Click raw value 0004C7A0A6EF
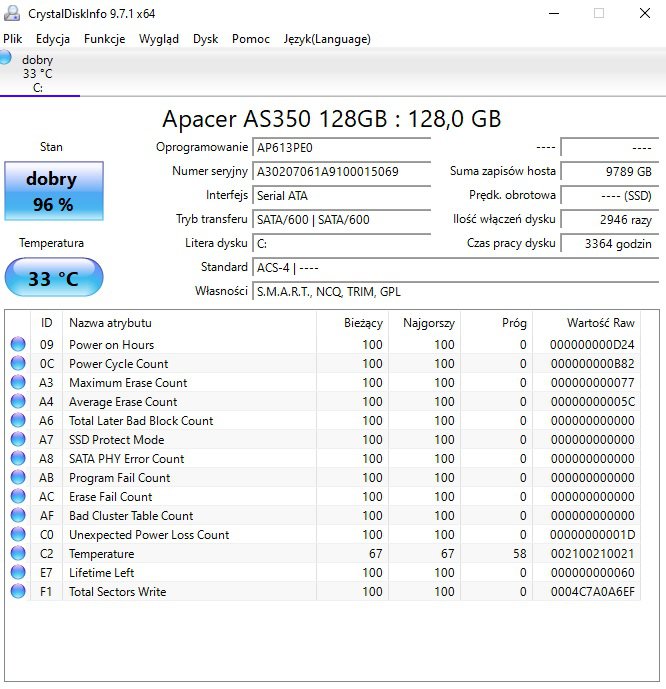The height and width of the screenshot is (689, 666). (593, 591)
